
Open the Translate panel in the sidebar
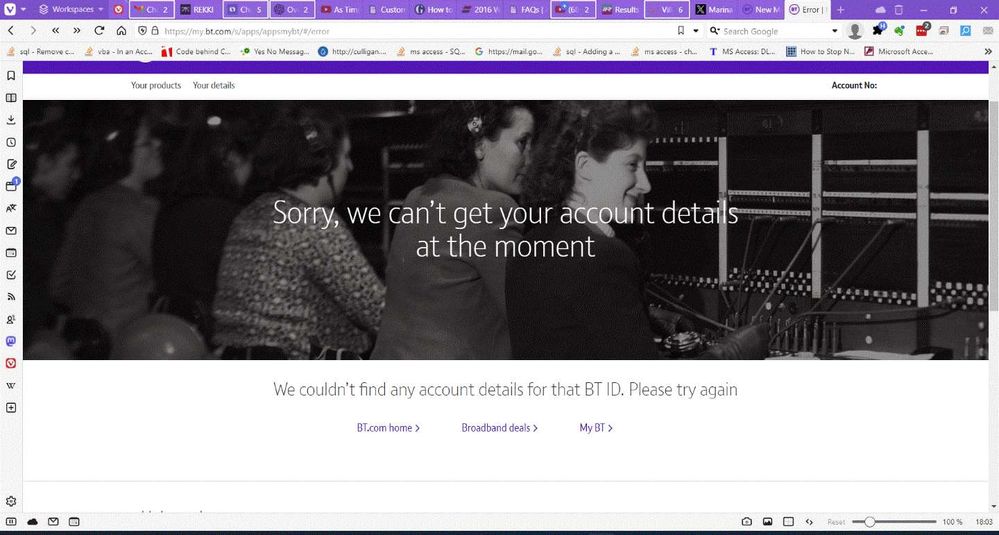pyautogui.click(x=11, y=208)
